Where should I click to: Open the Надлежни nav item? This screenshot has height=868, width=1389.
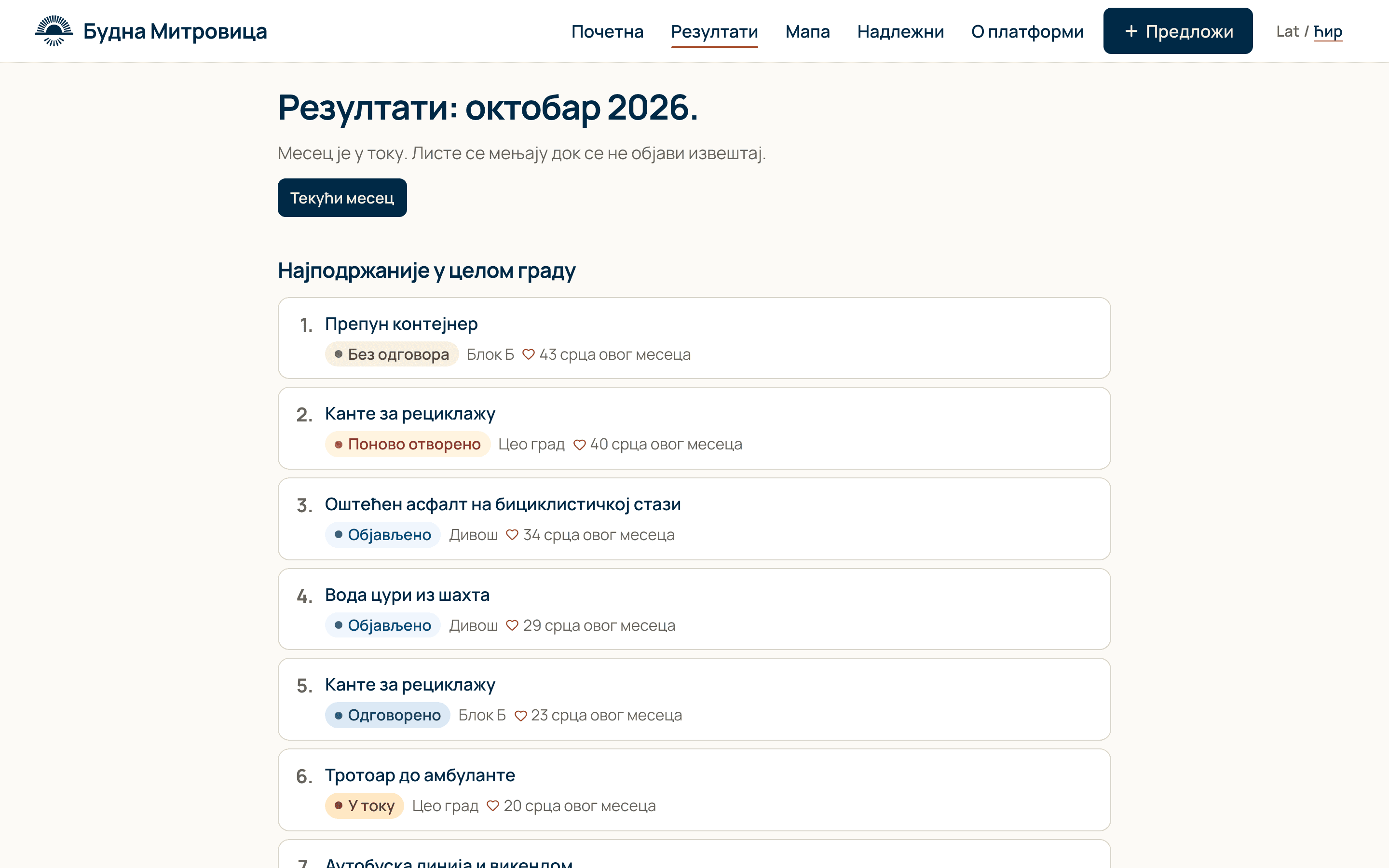[x=900, y=31]
